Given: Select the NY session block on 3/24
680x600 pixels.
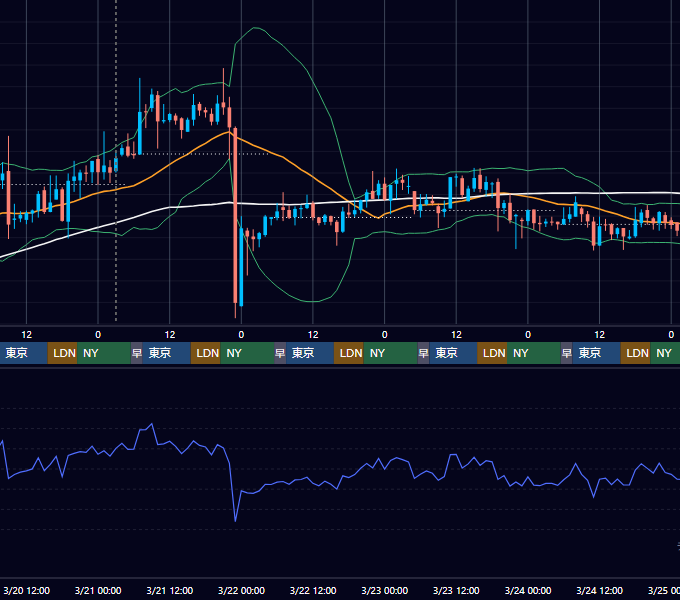Looking at the screenshot, I should pos(665,353).
